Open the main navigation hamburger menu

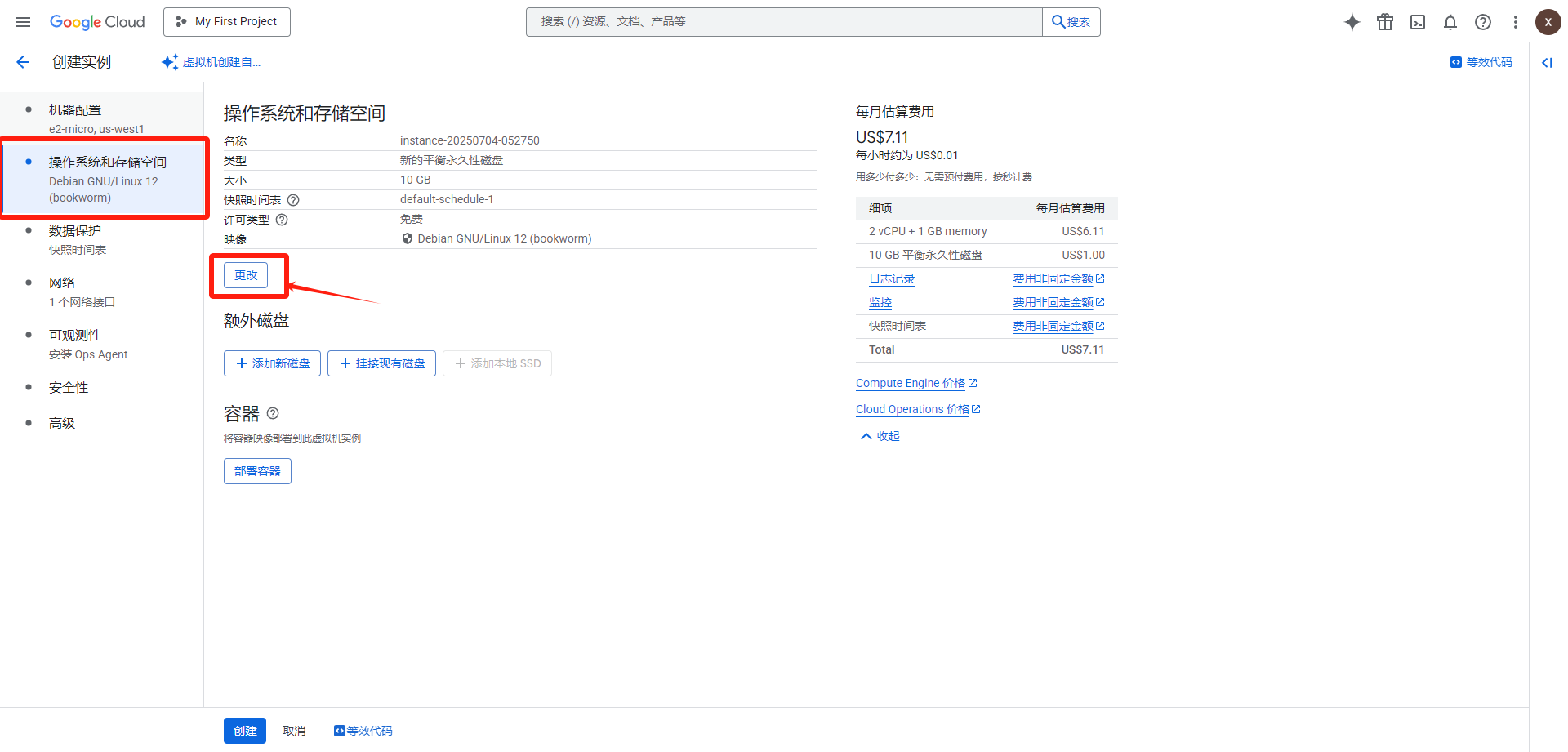click(x=23, y=22)
